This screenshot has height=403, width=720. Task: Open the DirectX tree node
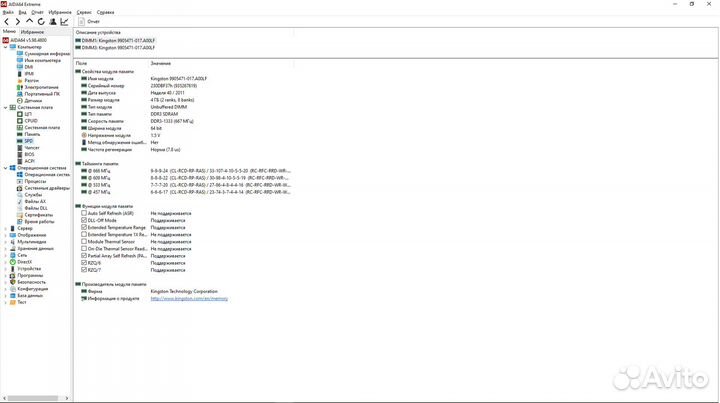25,262
